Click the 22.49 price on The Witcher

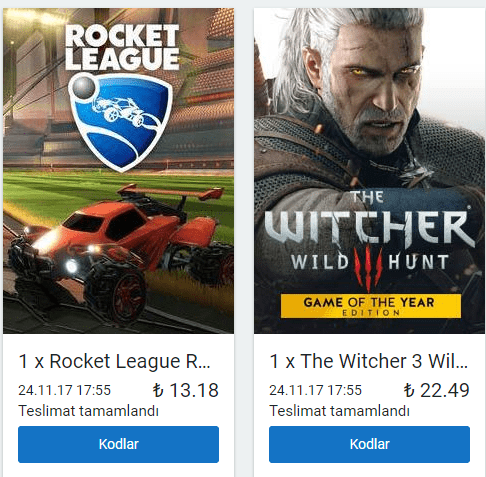pos(445,390)
